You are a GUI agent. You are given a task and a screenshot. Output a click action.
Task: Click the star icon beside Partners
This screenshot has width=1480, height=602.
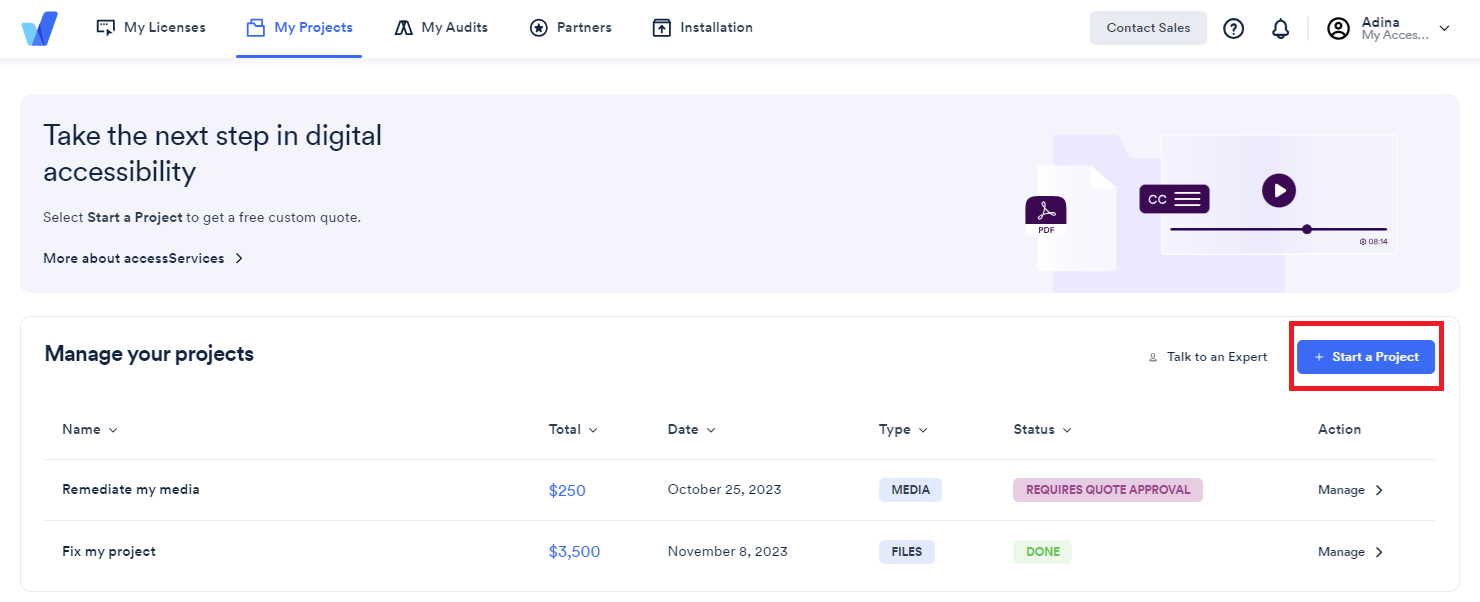(x=539, y=28)
